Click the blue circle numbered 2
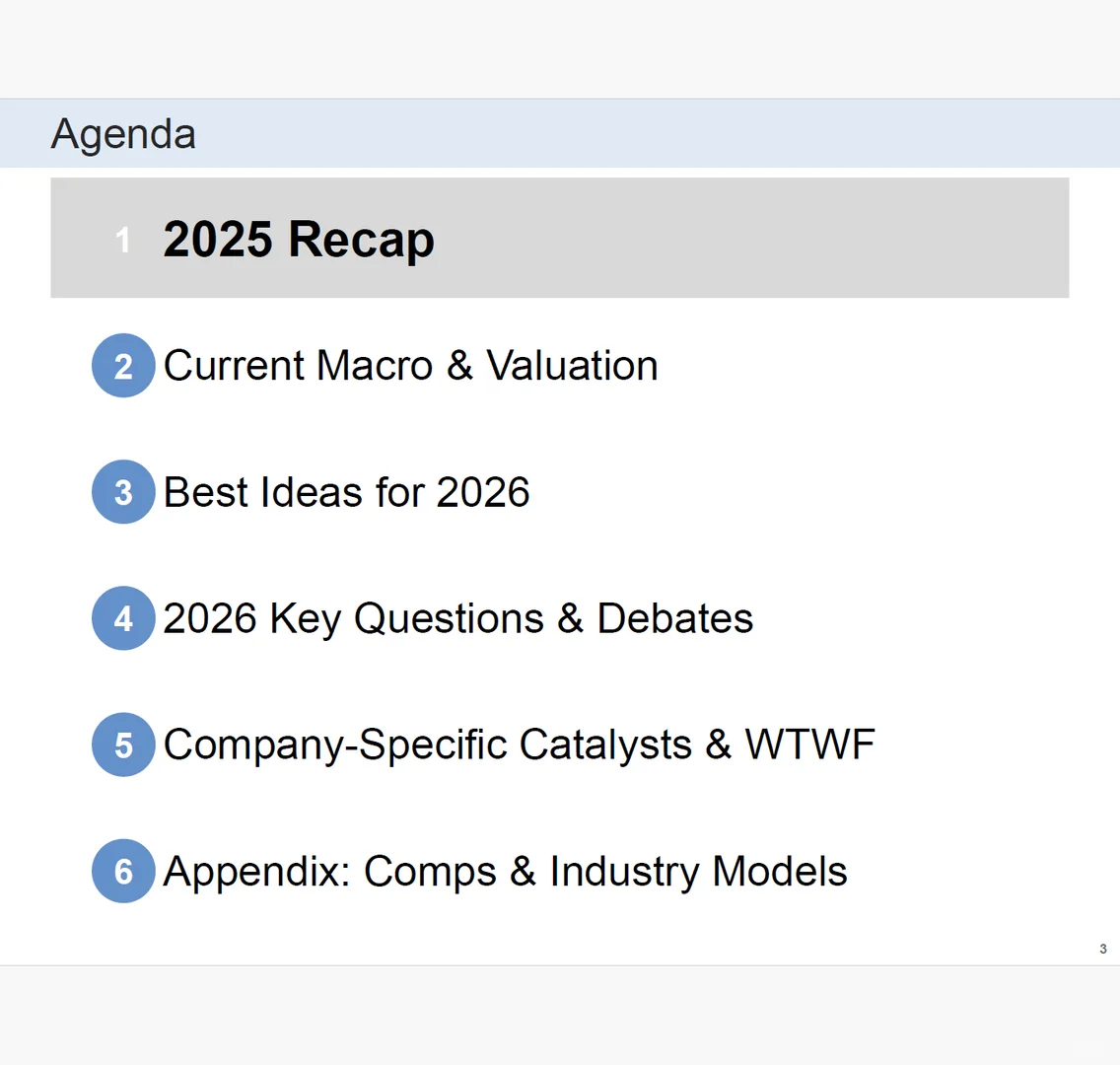Screen dimensions: 1120x1065 123,366
